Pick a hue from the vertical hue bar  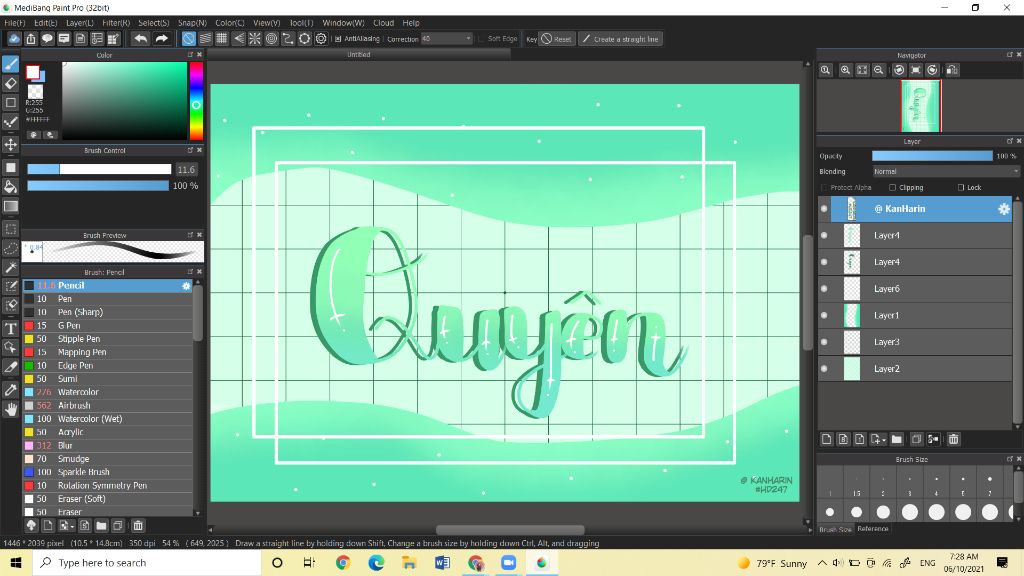196,101
